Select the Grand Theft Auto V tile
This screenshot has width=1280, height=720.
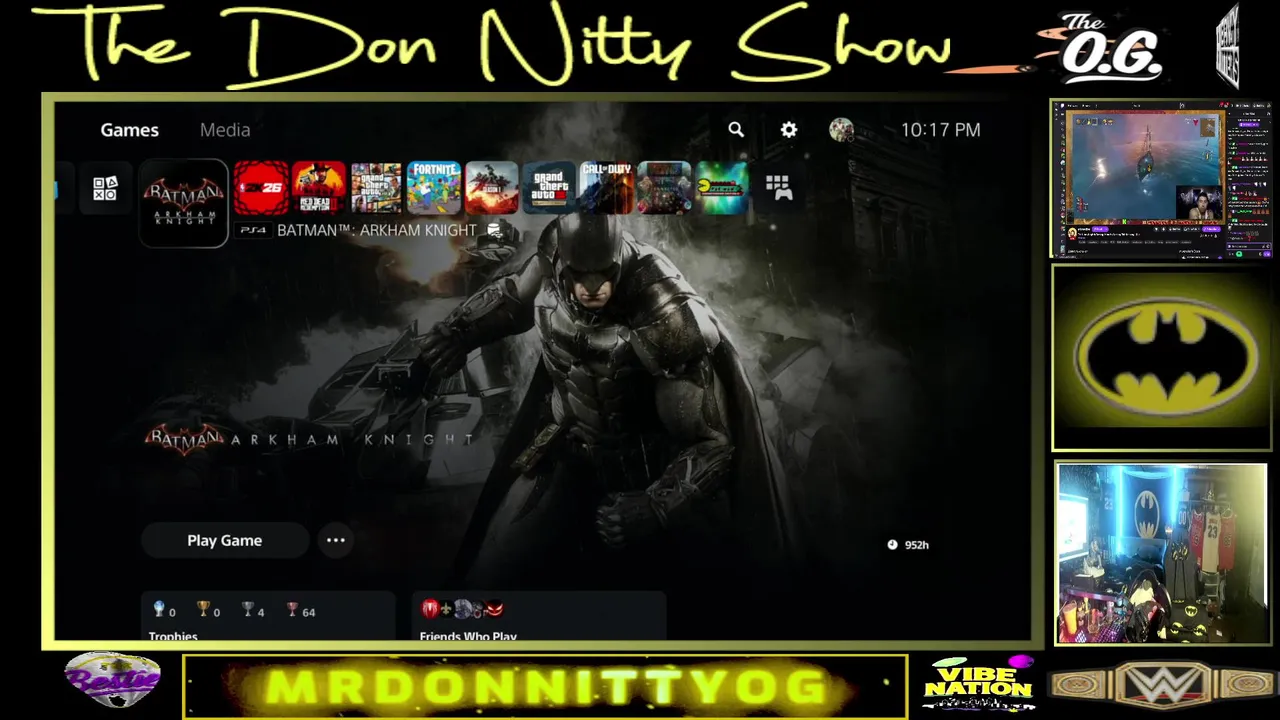[x=376, y=188]
